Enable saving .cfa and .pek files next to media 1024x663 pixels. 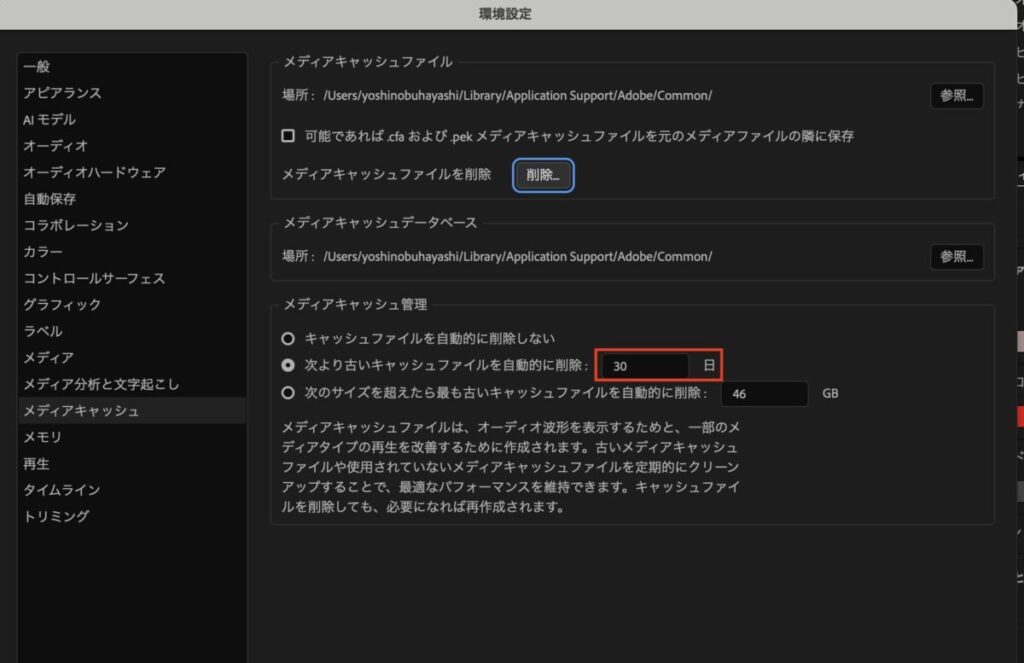(x=288, y=135)
